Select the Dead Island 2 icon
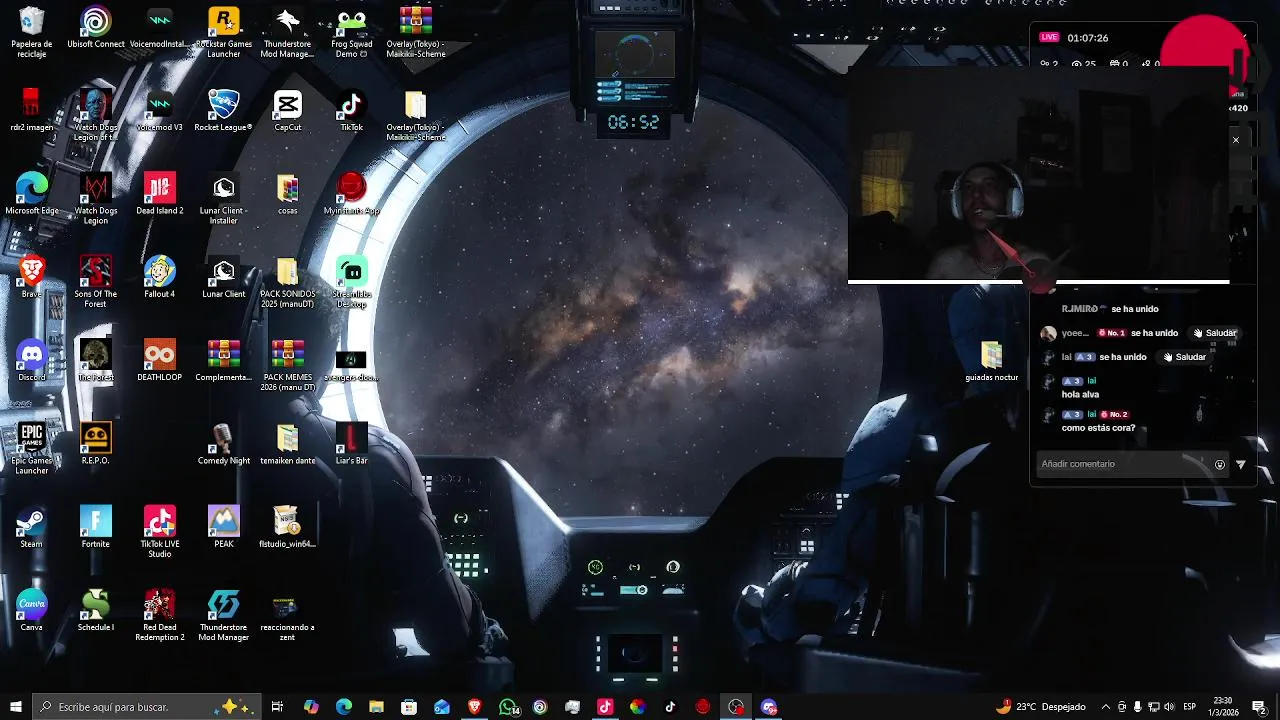 160,194
